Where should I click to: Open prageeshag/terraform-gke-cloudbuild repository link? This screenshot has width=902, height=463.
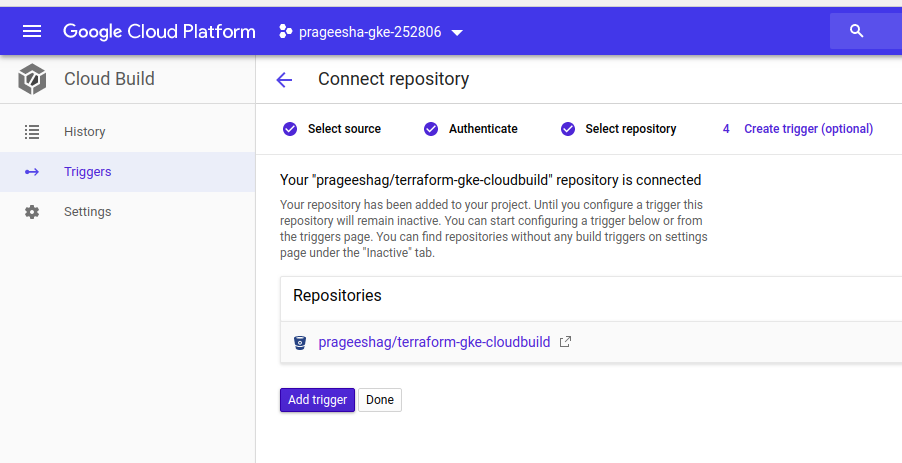point(434,342)
